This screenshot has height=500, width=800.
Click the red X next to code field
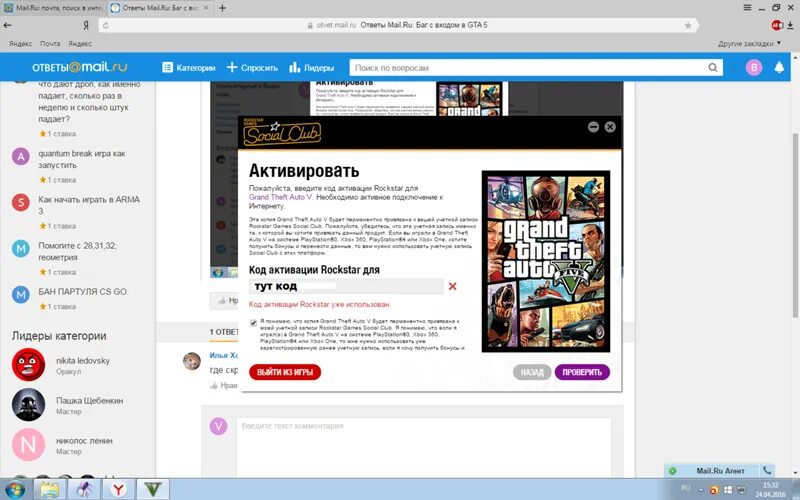tap(453, 286)
